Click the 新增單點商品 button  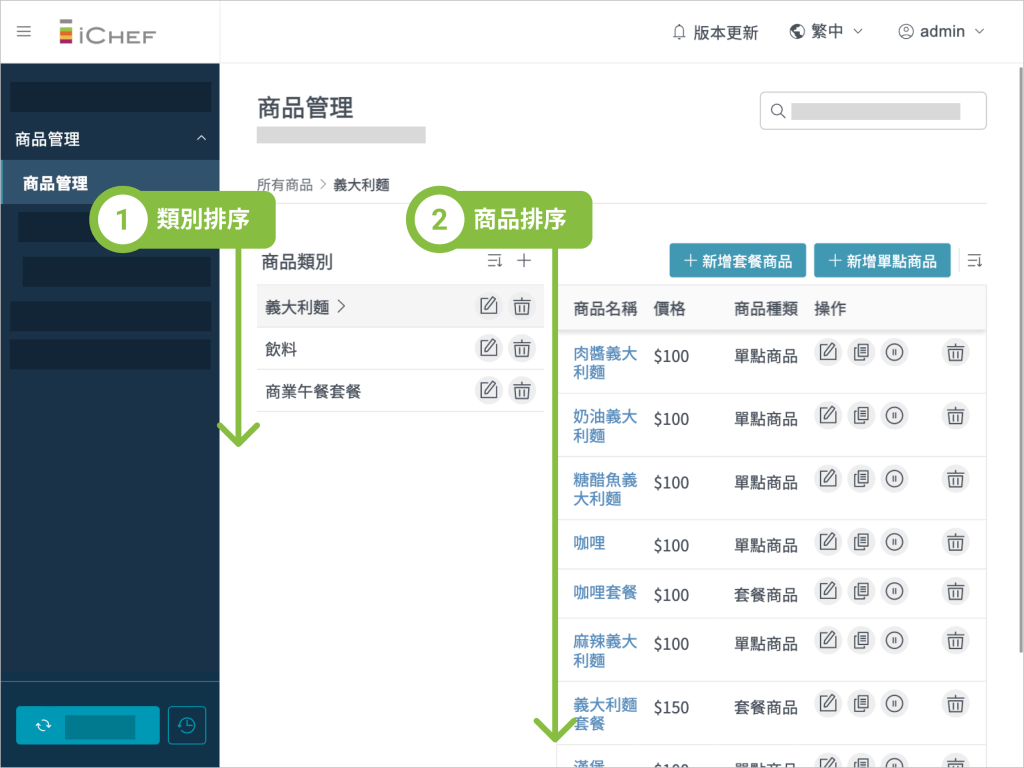[882, 261]
